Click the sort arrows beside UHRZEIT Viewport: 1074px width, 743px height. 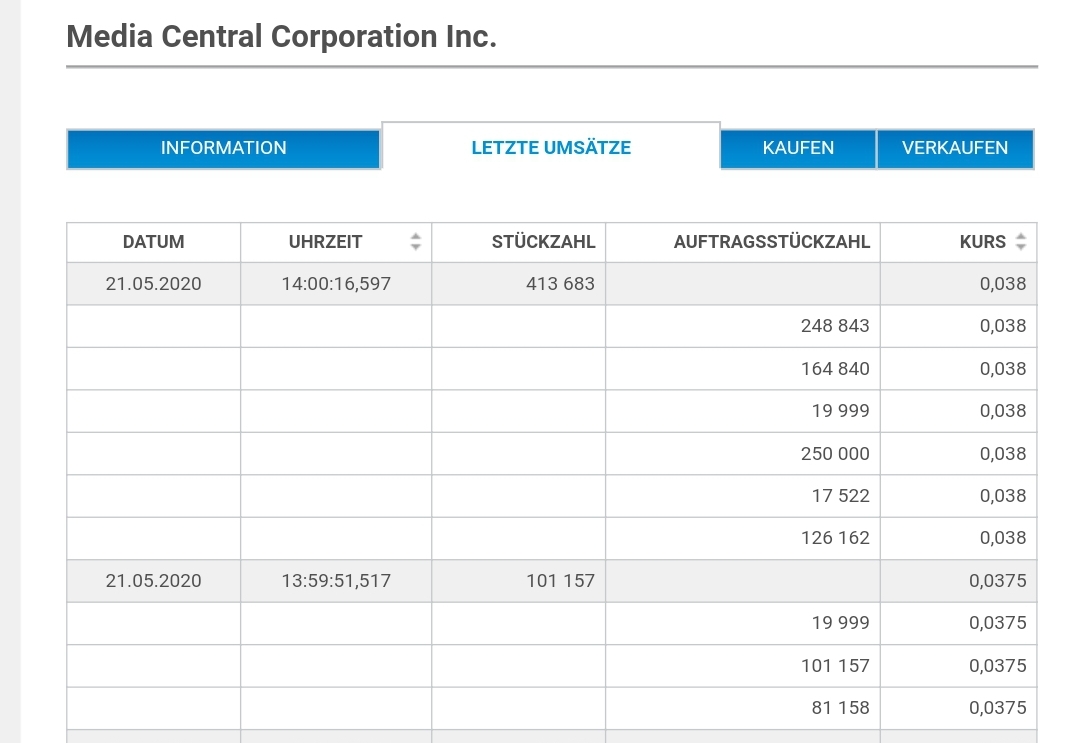[x=415, y=242]
